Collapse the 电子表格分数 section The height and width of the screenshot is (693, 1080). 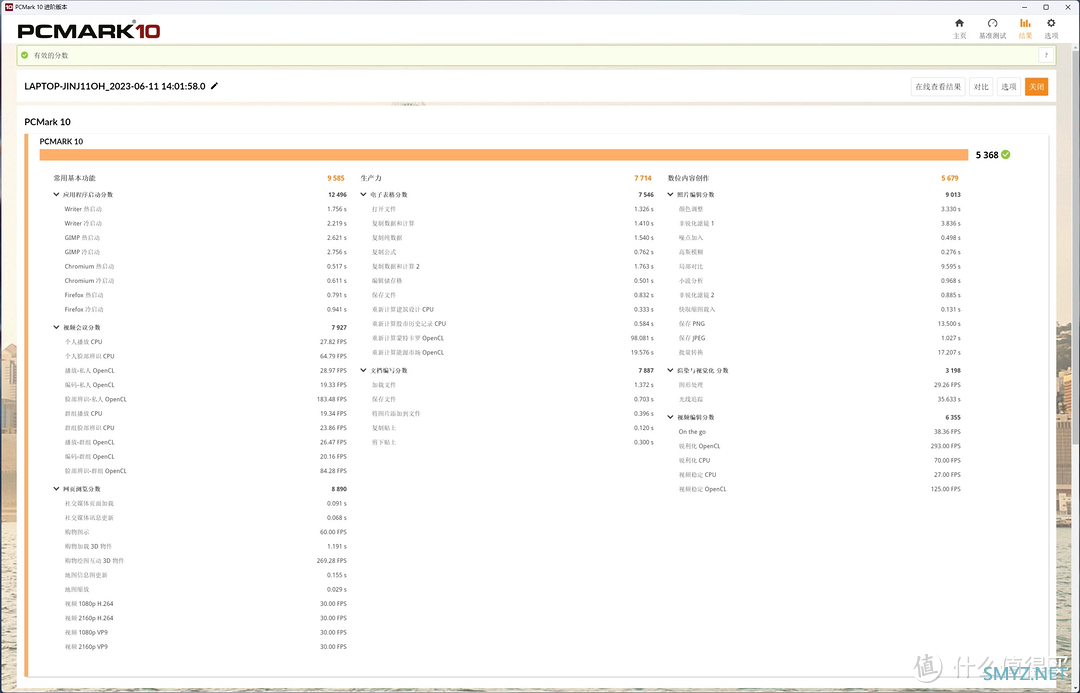(364, 195)
